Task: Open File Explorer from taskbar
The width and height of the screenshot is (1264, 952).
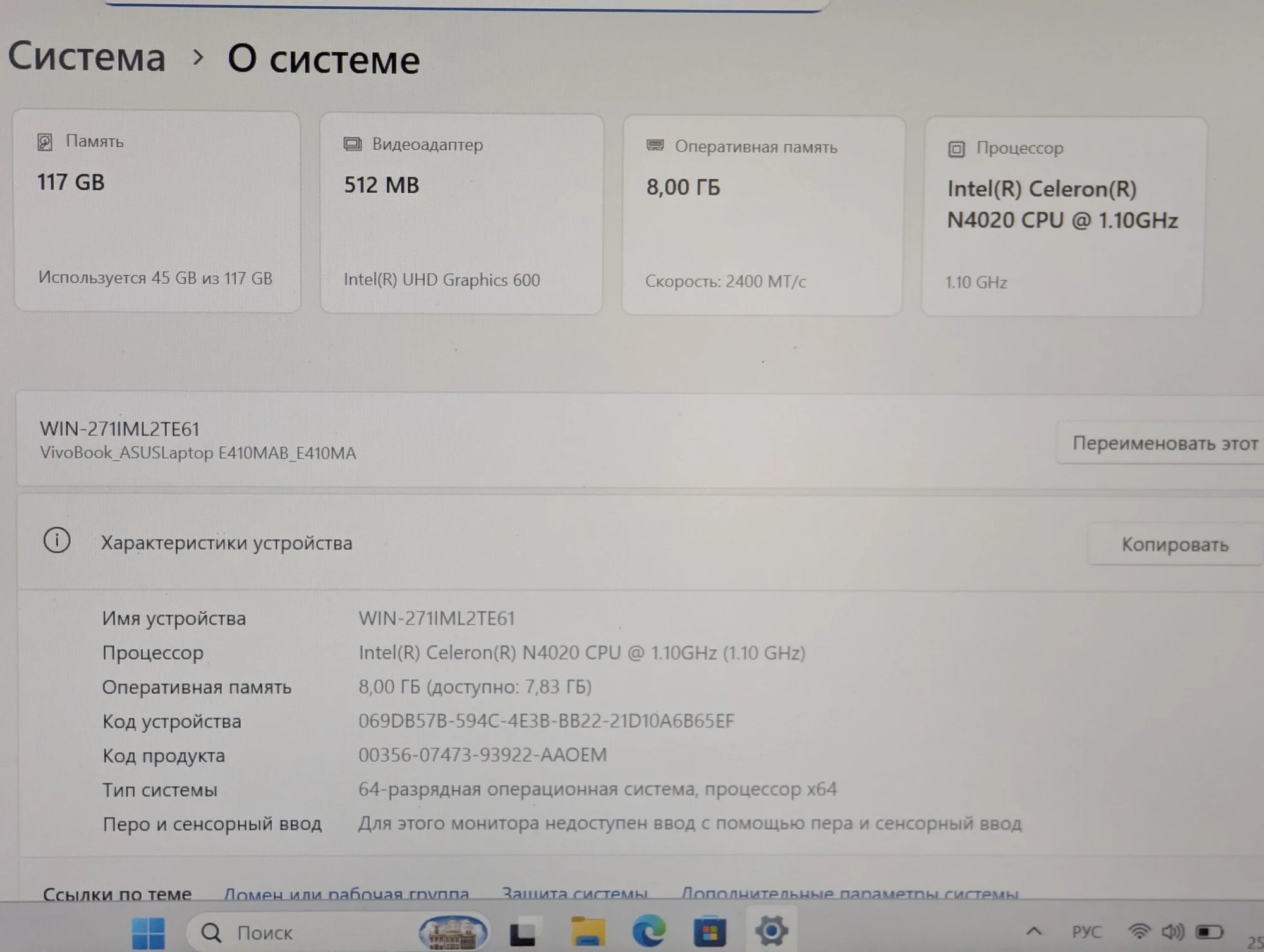Action: (588, 932)
